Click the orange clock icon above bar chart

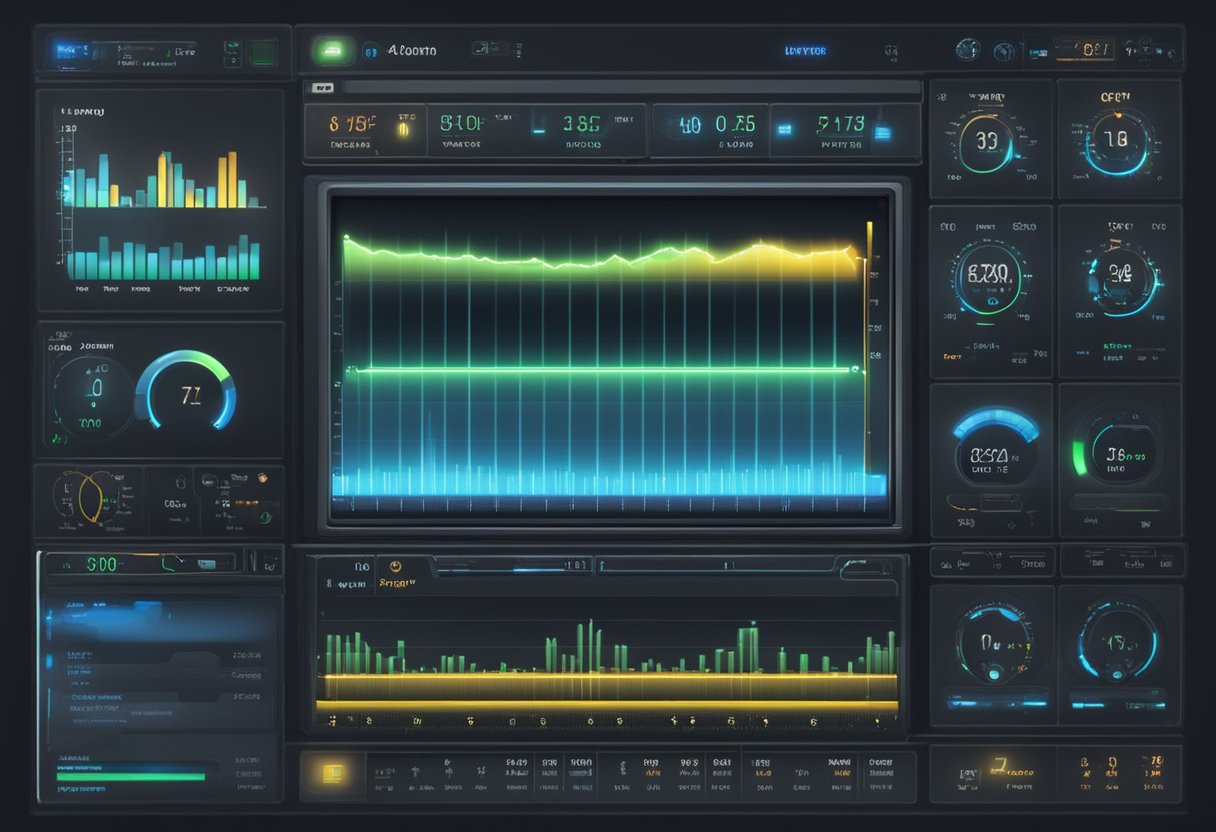tap(396, 566)
